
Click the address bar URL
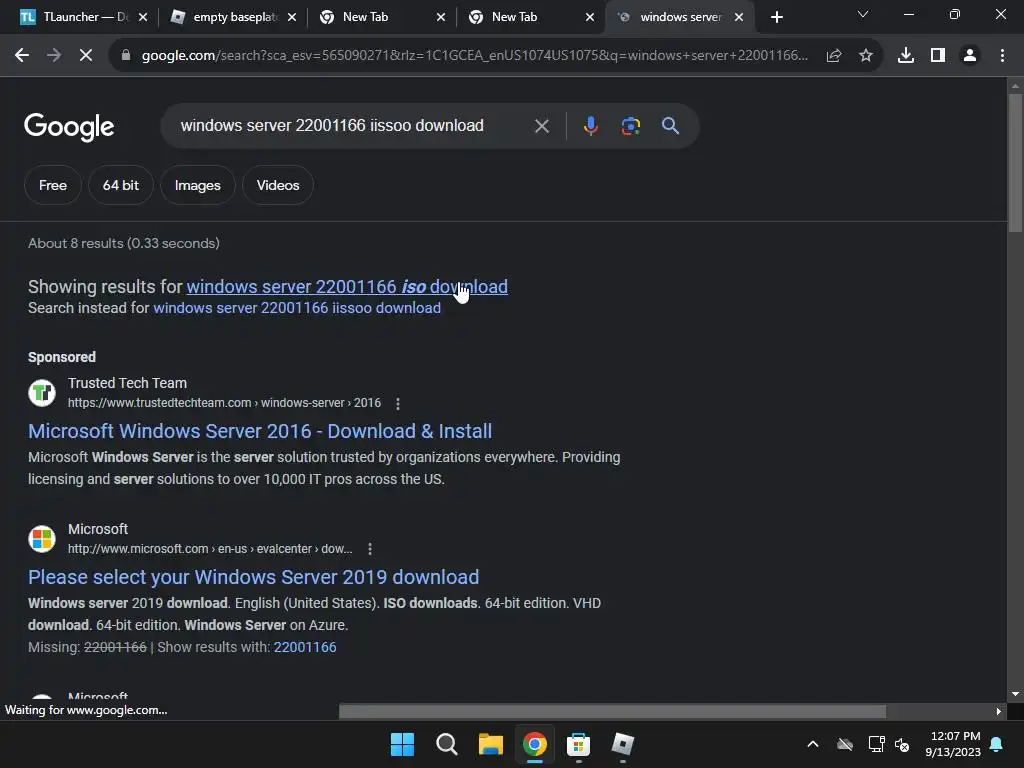[x=475, y=56]
